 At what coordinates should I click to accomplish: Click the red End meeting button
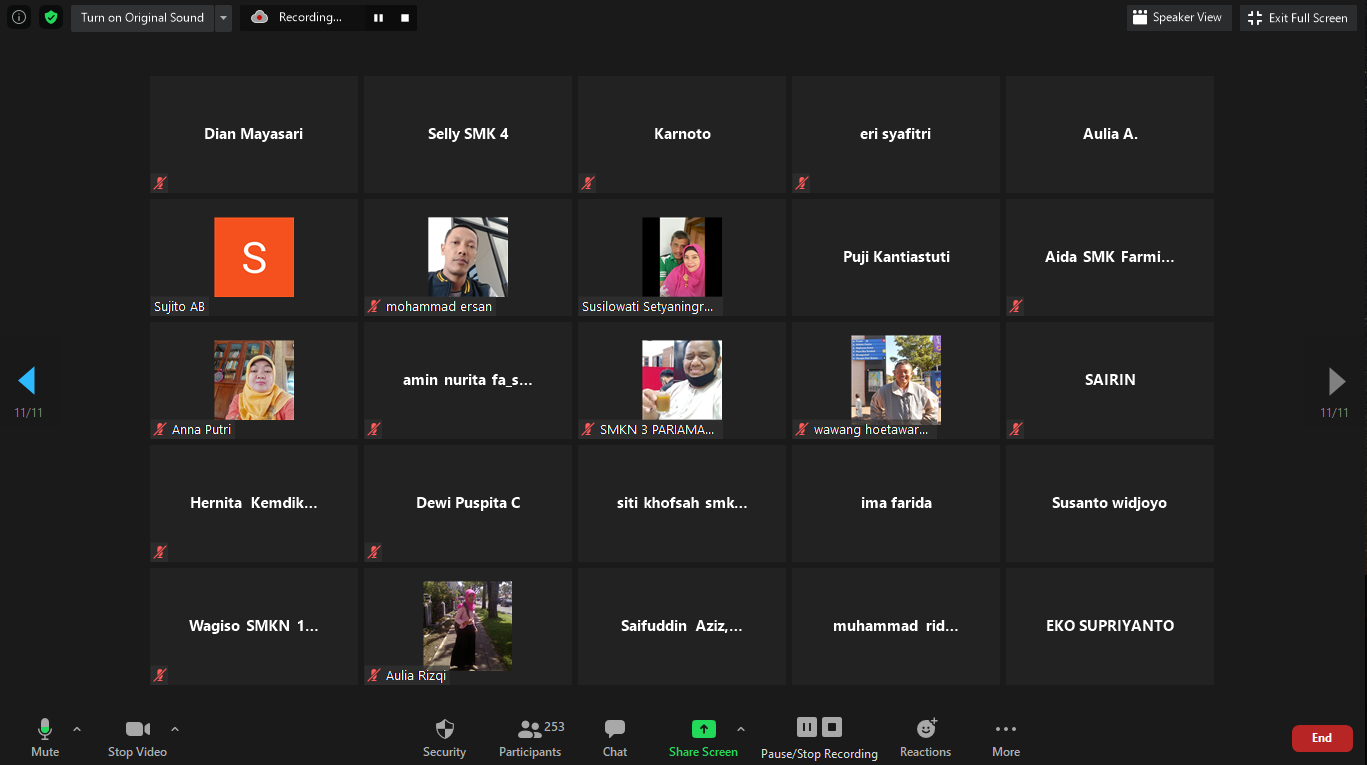(1322, 738)
